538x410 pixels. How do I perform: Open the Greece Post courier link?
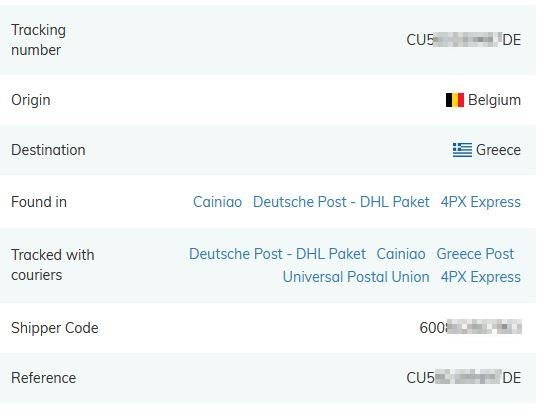click(475, 254)
